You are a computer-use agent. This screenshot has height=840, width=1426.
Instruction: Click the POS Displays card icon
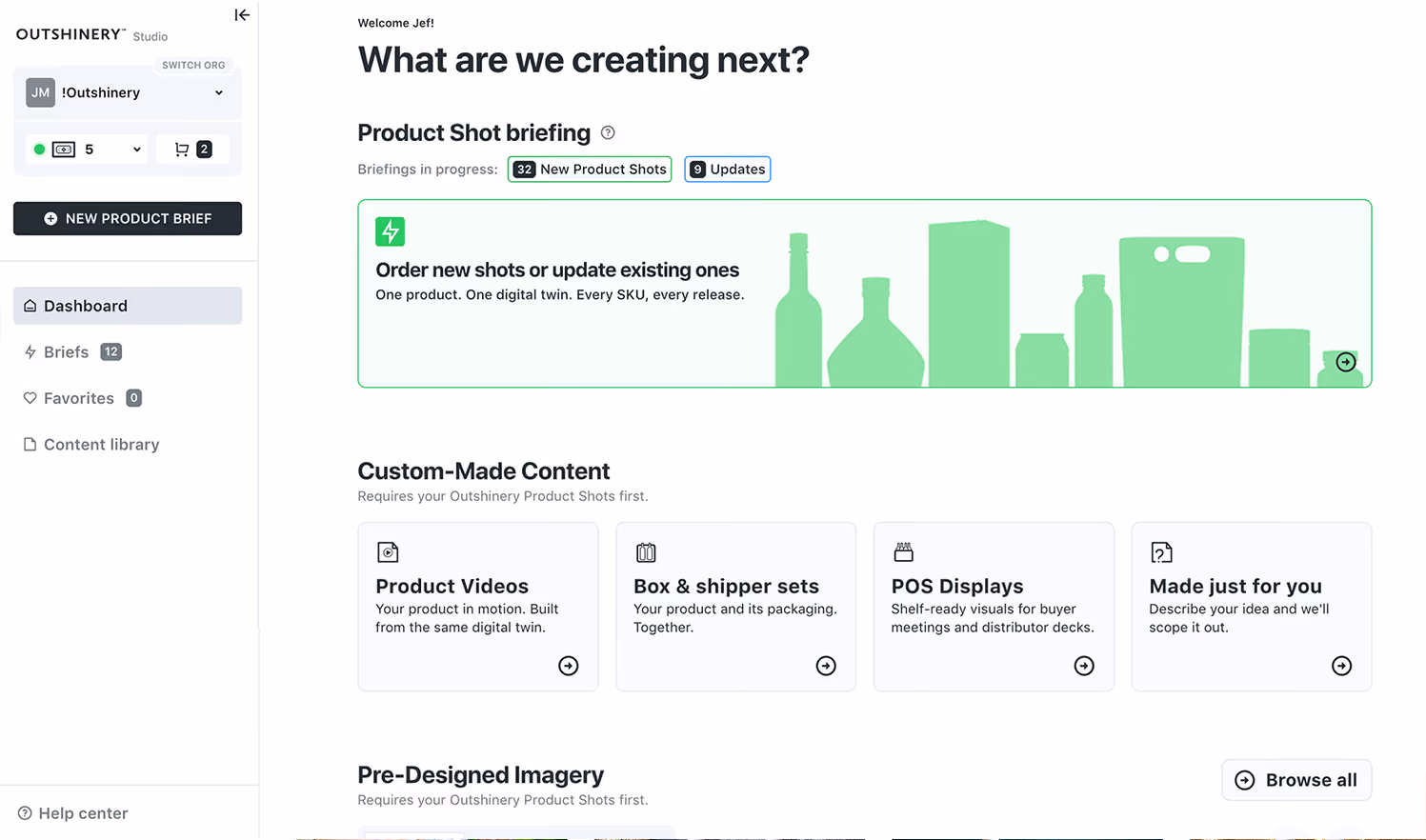(x=903, y=552)
